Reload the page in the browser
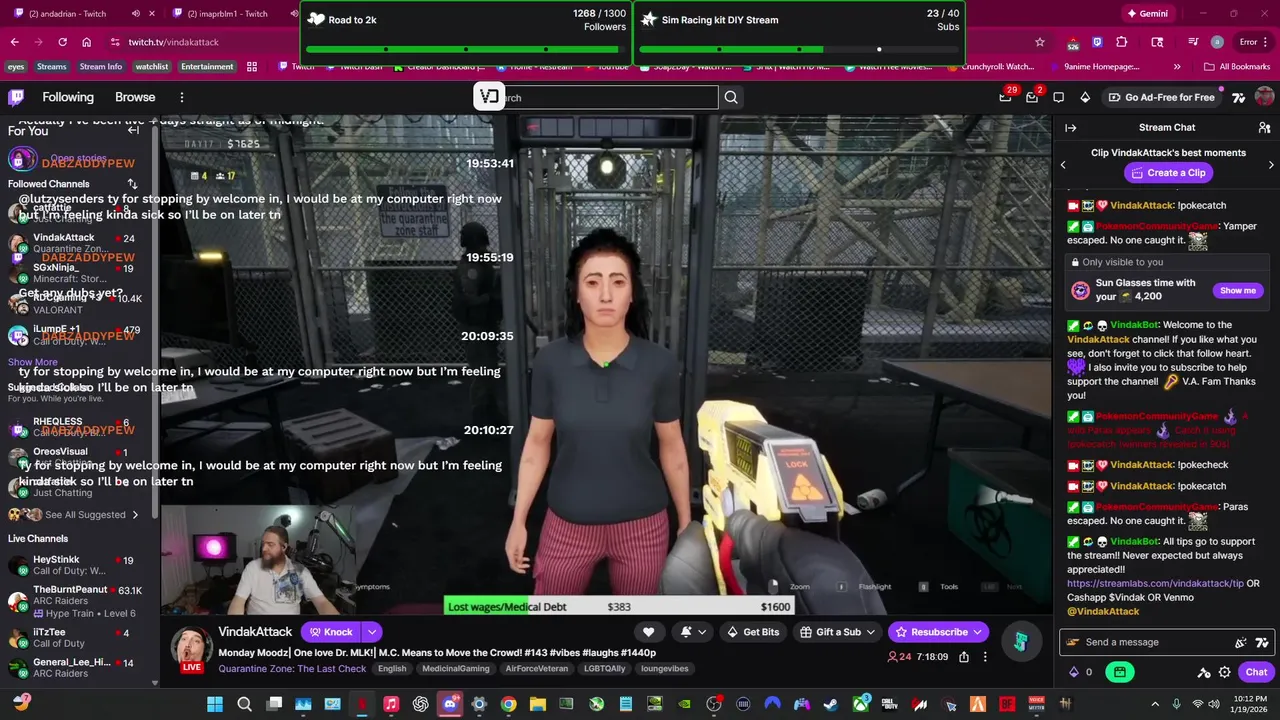 point(62,42)
